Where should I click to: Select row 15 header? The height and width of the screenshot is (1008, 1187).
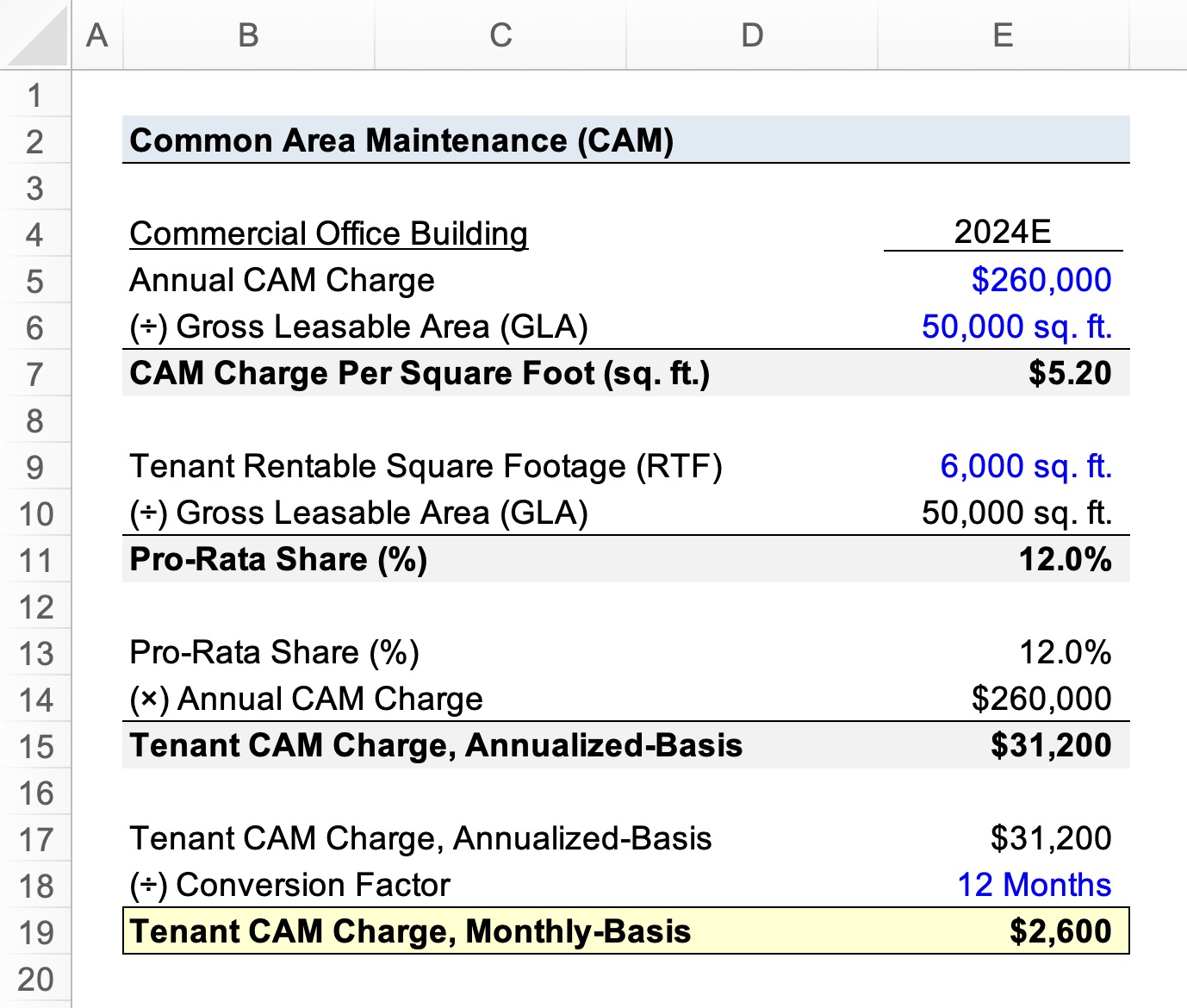tap(35, 745)
